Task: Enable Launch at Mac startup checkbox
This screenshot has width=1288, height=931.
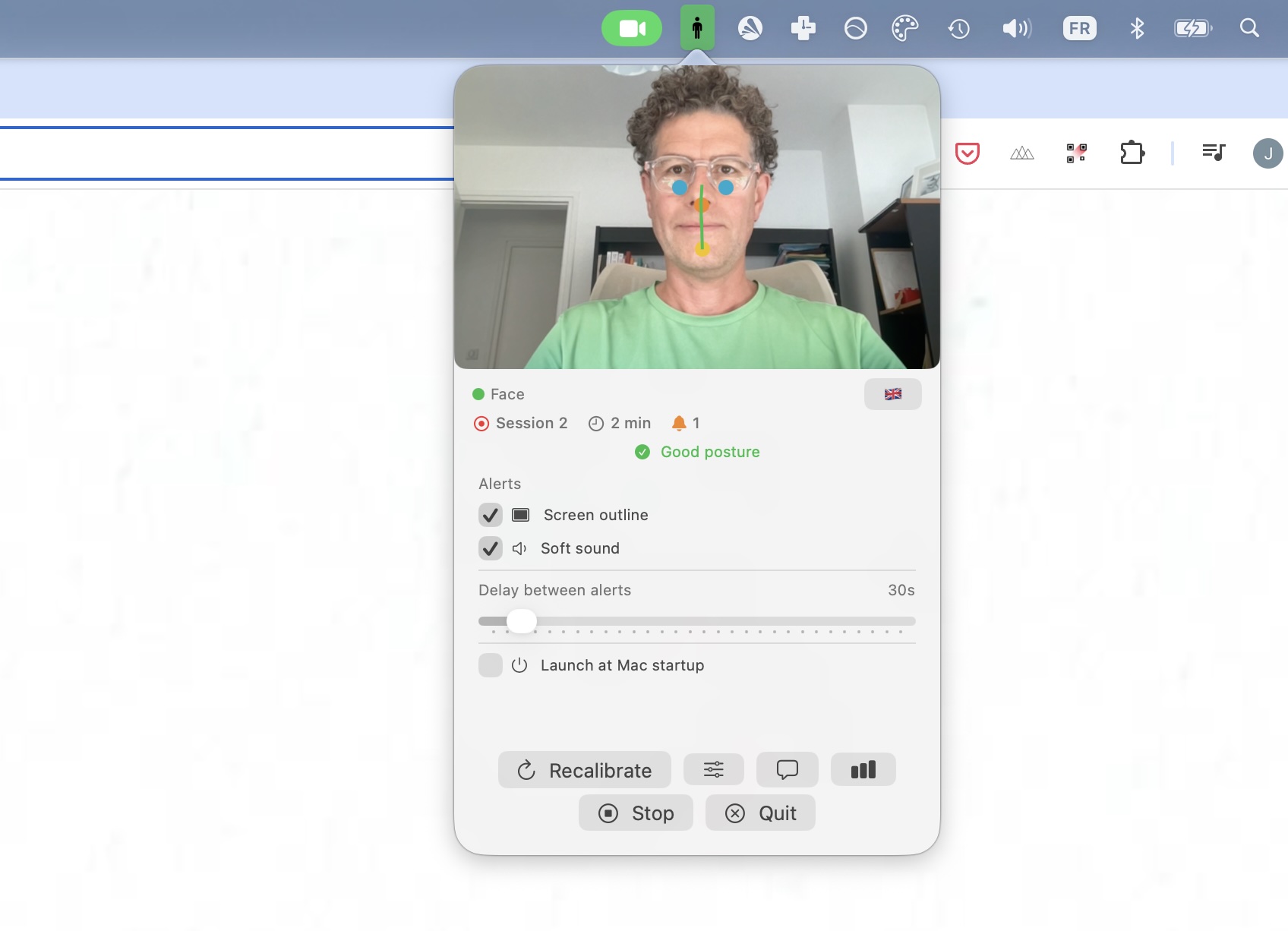Action: (x=491, y=665)
